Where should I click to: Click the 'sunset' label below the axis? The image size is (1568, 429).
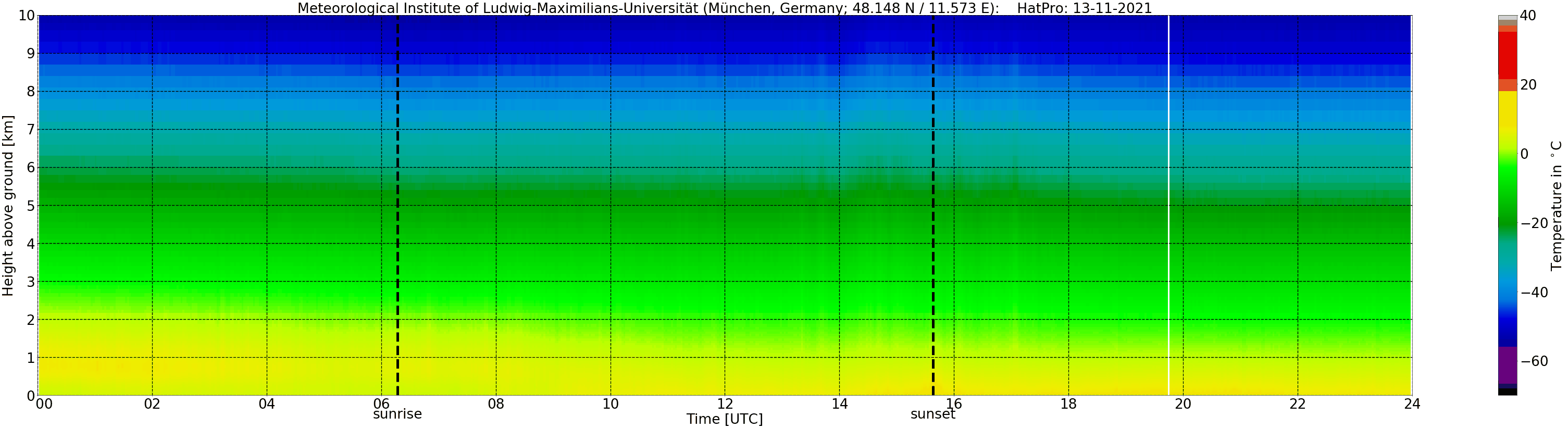933,414
